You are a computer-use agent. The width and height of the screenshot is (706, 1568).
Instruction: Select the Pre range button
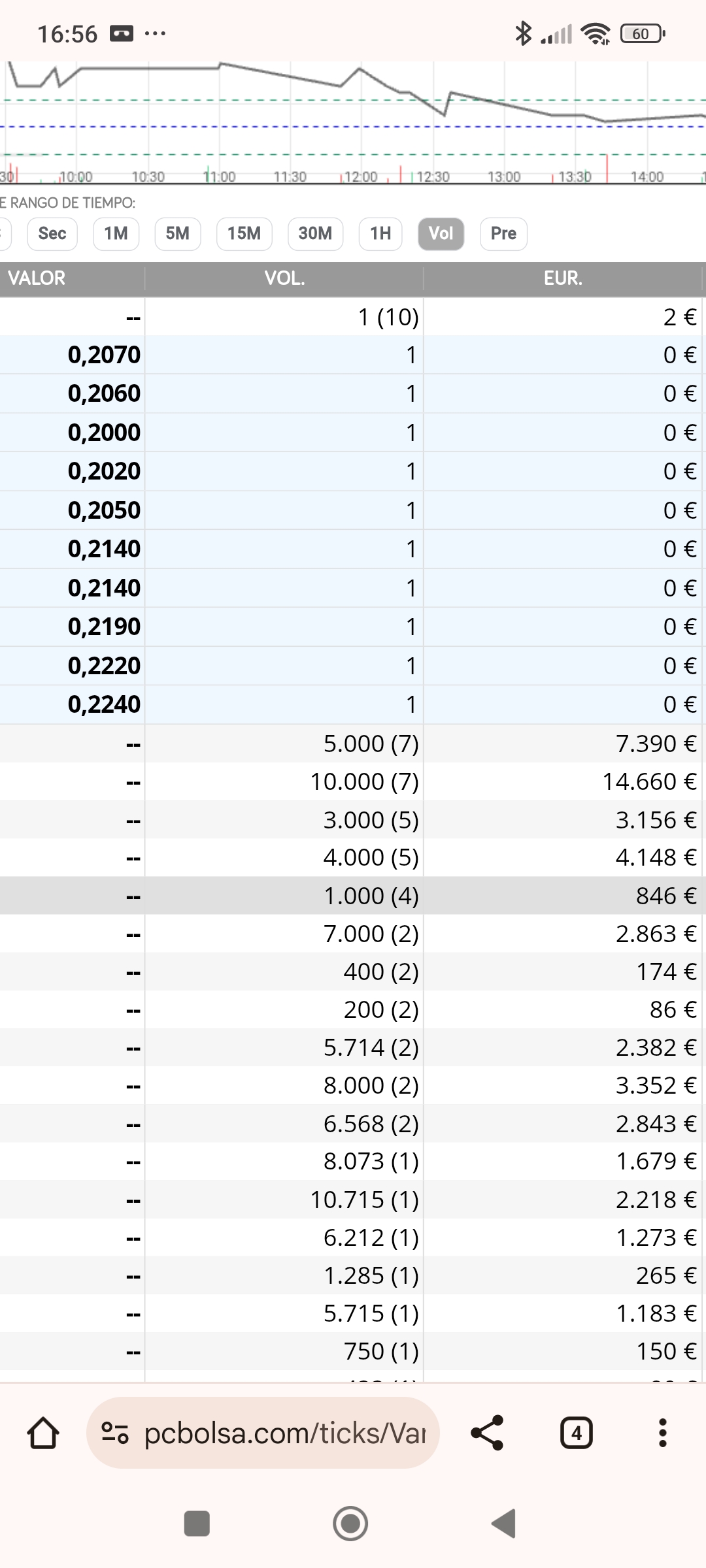coord(503,233)
